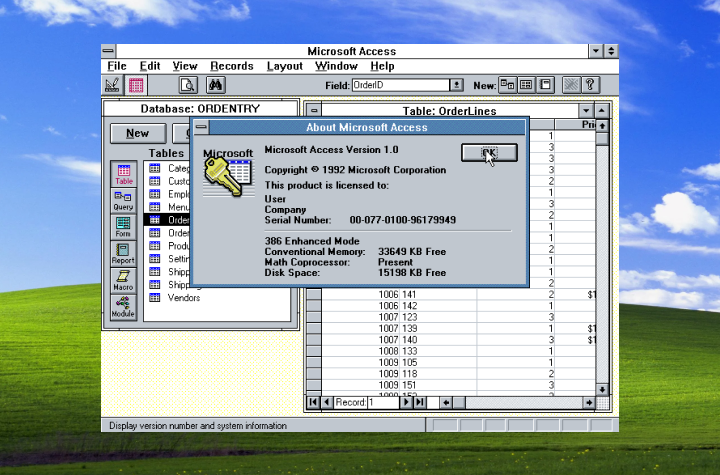Open Print Preview from the toolbar
This screenshot has width=720, height=475.
click(x=188, y=85)
